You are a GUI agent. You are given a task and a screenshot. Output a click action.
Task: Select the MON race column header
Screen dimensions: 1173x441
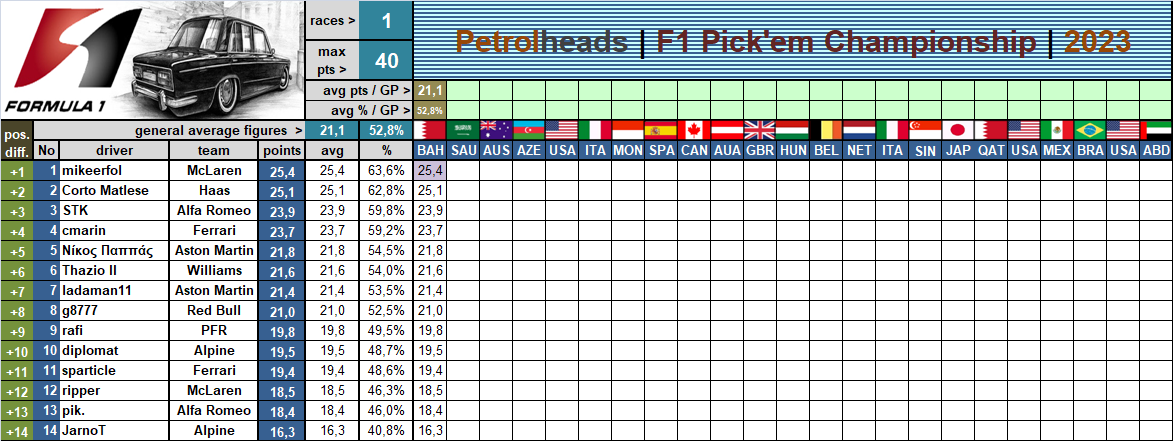point(628,150)
